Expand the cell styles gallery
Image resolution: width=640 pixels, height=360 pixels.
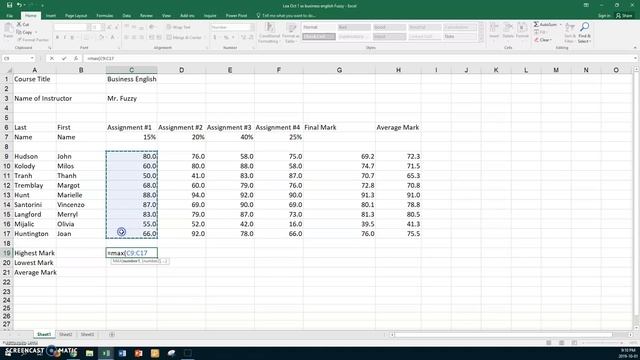tap(481, 39)
